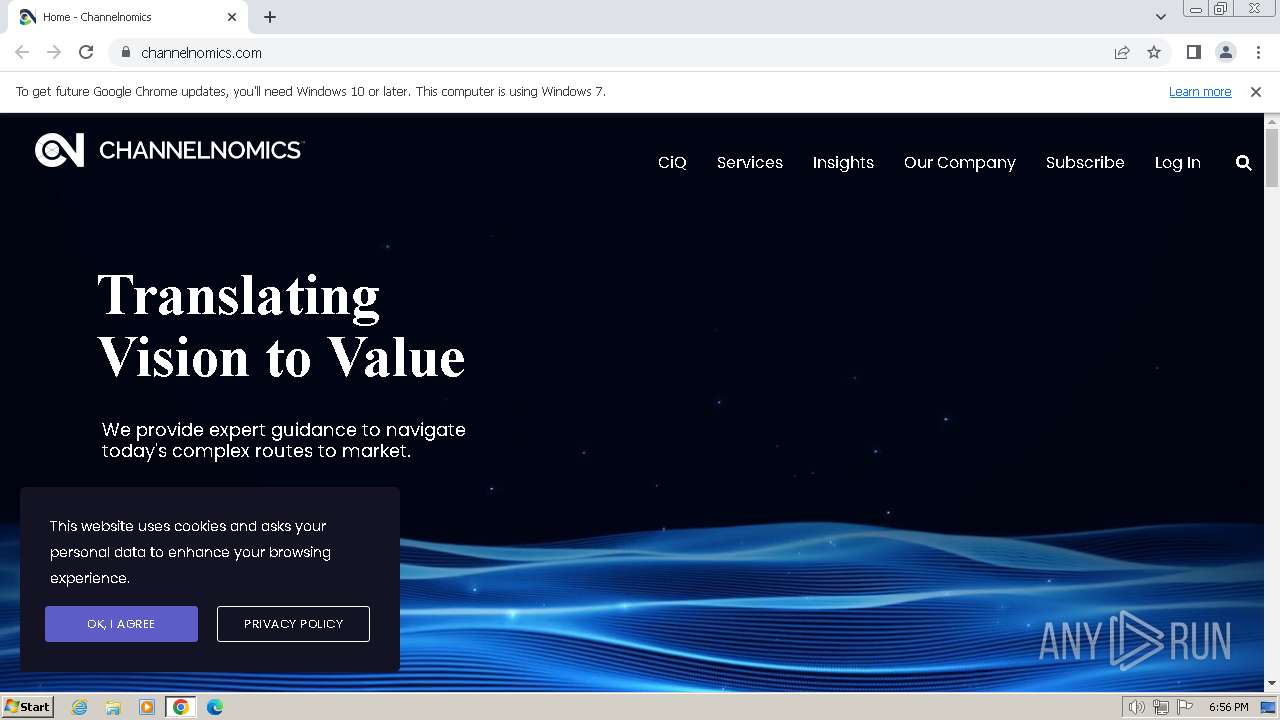Launch Internet Explorer from the taskbar

pos(79,707)
